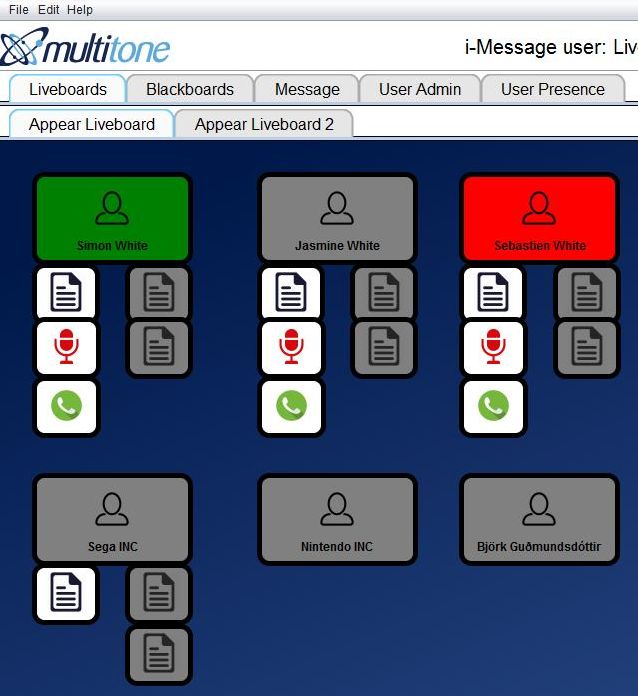Click upper grey document icon under Jasmine White
The width and height of the screenshot is (638, 696).
tap(384, 293)
